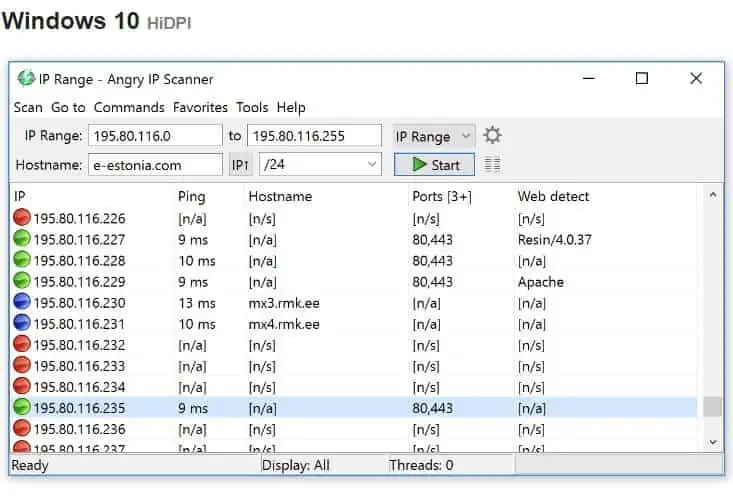
Task: Click the red status icon for 195.80.116.226
Action: (x=22, y=217)
